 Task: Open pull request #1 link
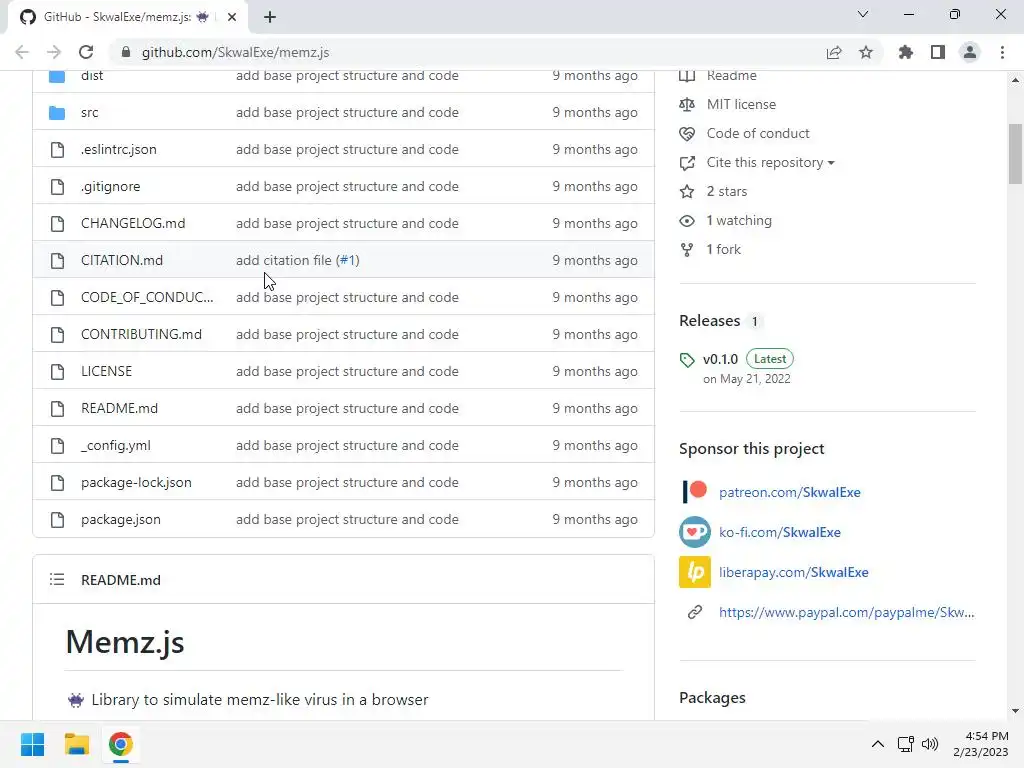(x=347, y=261)
